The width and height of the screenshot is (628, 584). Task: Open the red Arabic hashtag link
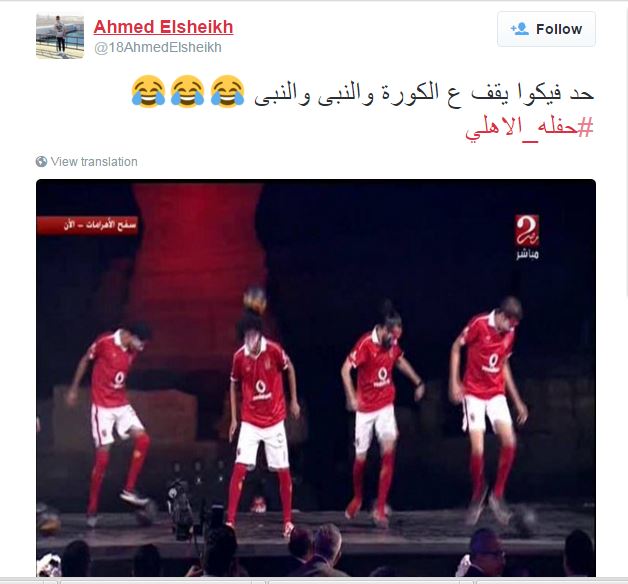529,128
